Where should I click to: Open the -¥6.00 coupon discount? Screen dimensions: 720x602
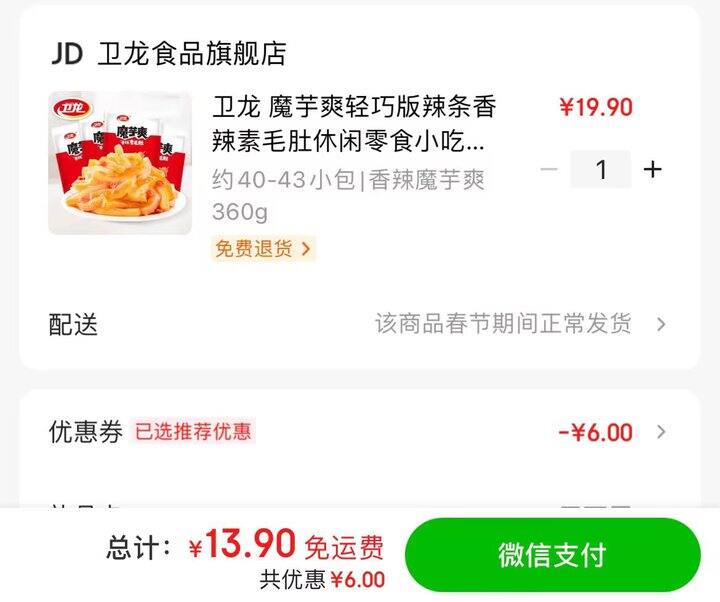(596, 432)
